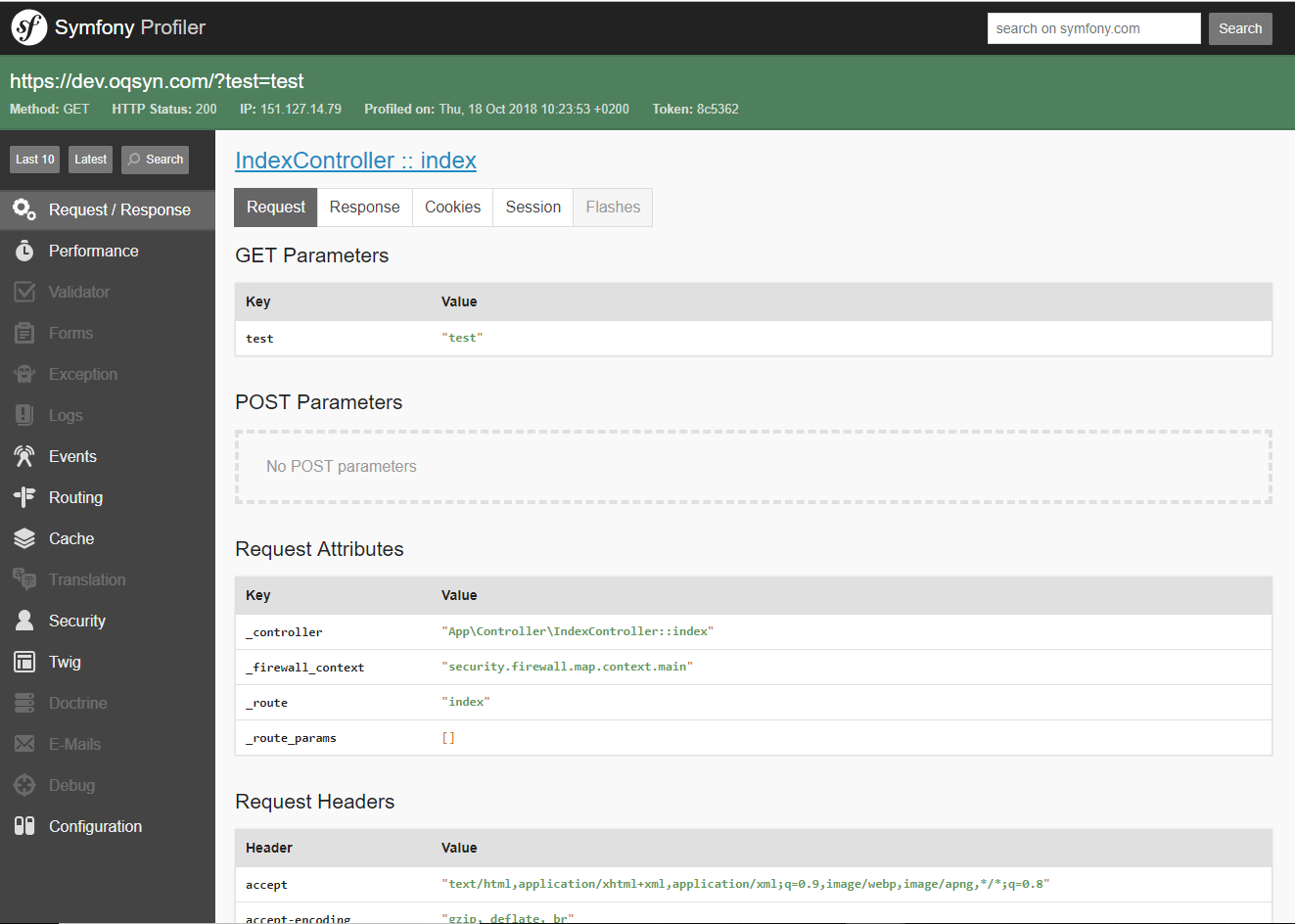
Task: Click the Performance clock icon
Action: (x=24, y=252)
